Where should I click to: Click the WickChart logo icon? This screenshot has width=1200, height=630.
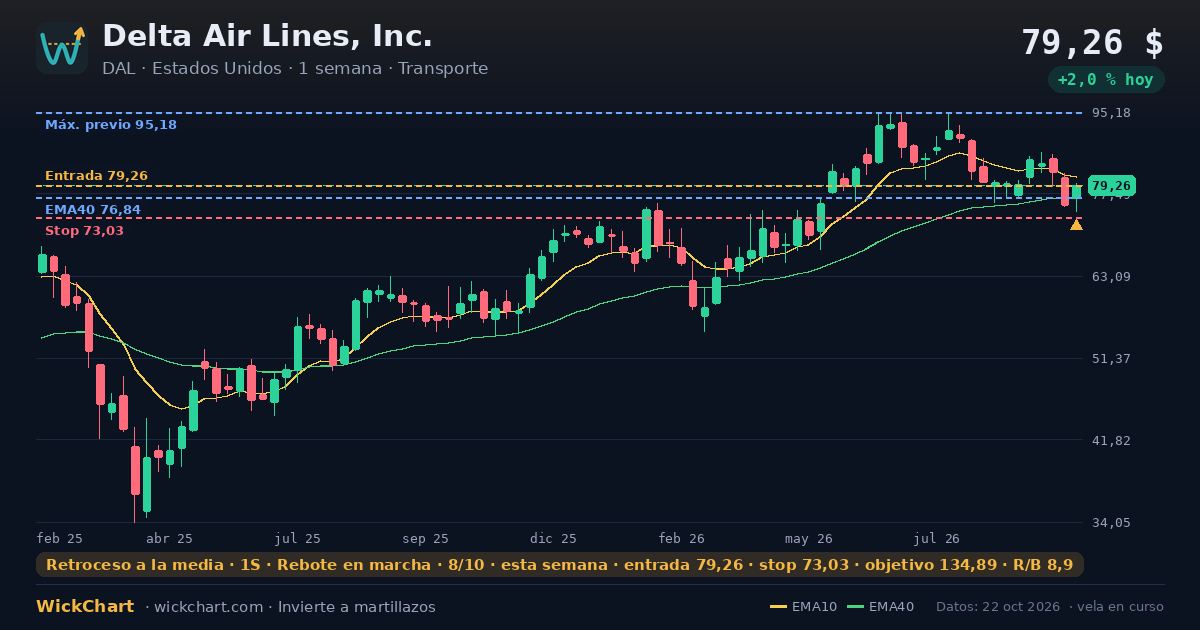pyautogui.click(x=62, y=48)
